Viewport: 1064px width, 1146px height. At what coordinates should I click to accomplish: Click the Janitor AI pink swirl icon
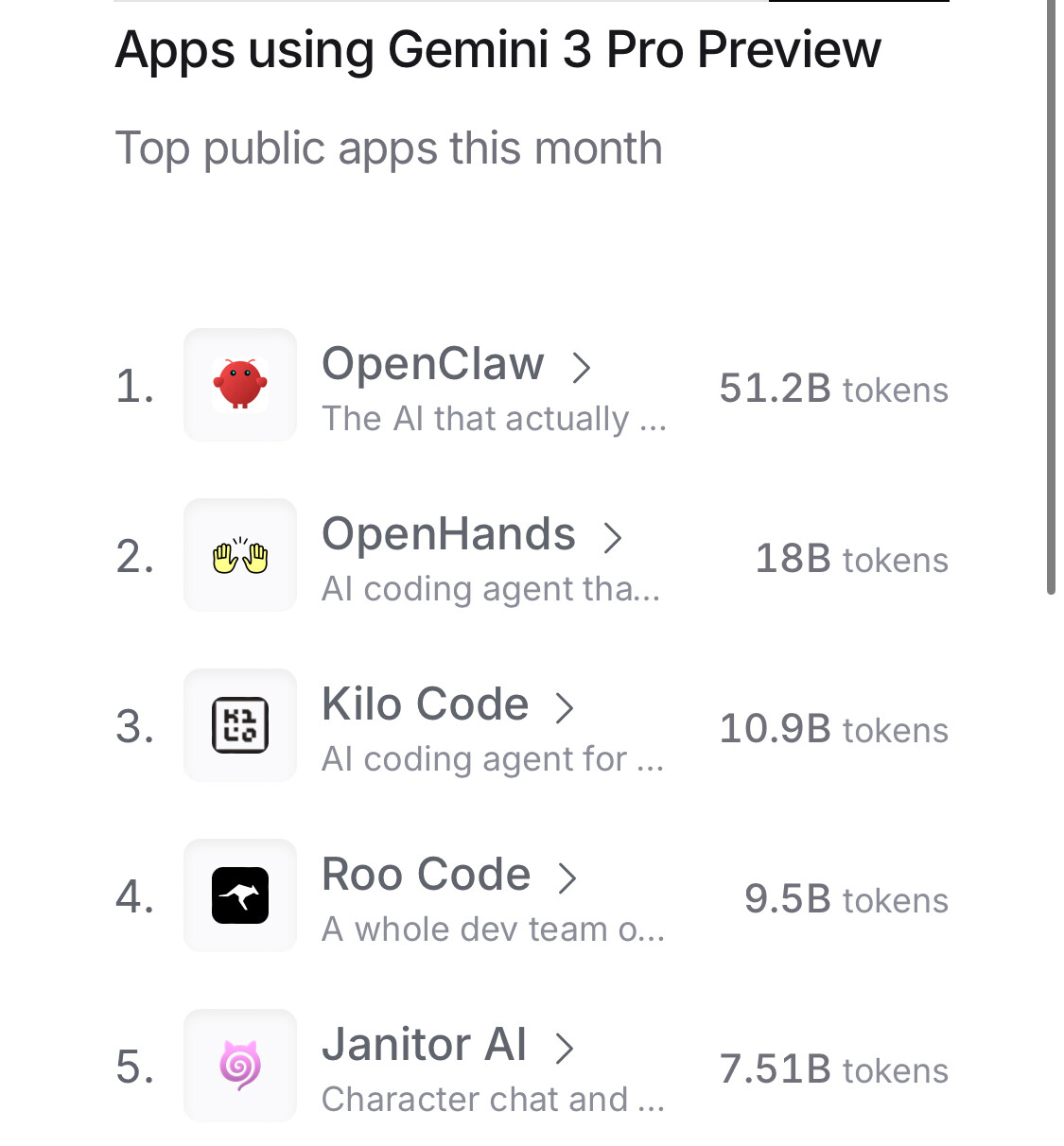240,1066
